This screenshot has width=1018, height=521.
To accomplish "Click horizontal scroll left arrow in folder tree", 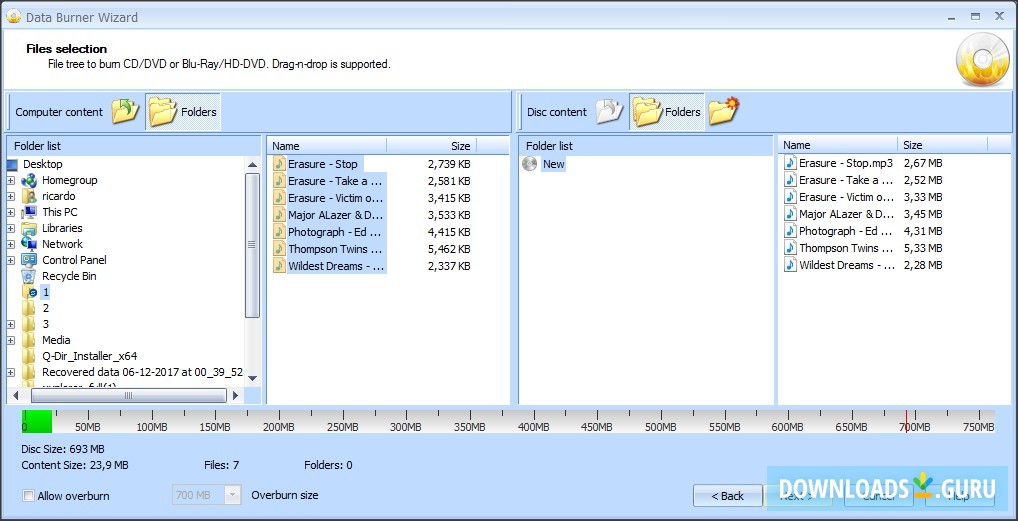I will coord(14,395).
